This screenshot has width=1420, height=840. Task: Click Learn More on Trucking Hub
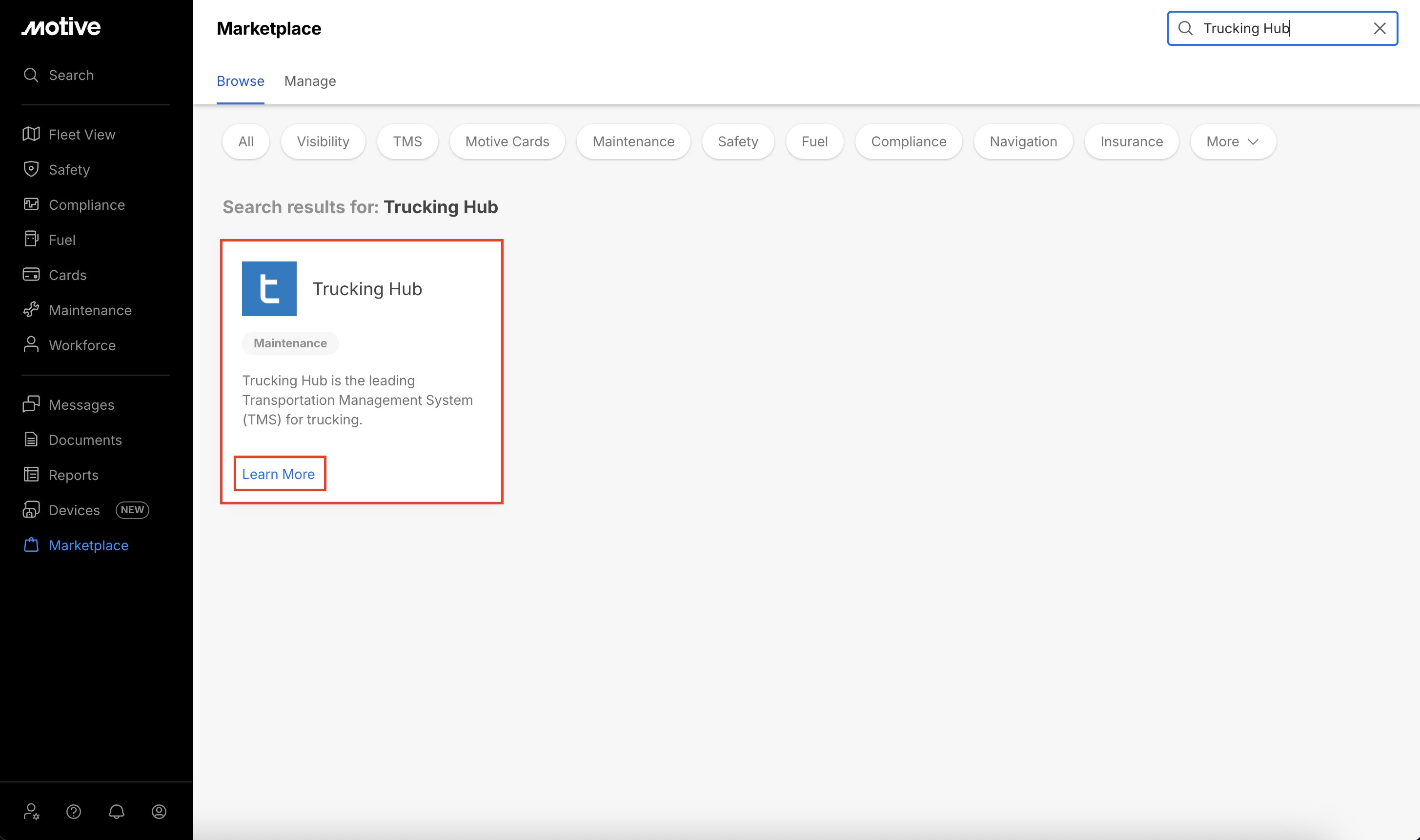[279, 474]
